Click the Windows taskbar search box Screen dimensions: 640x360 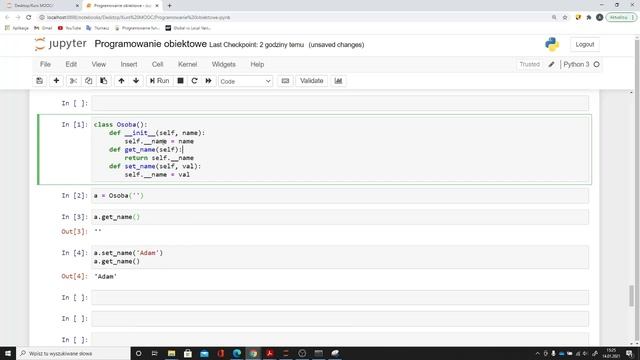[x=73, y=353]
